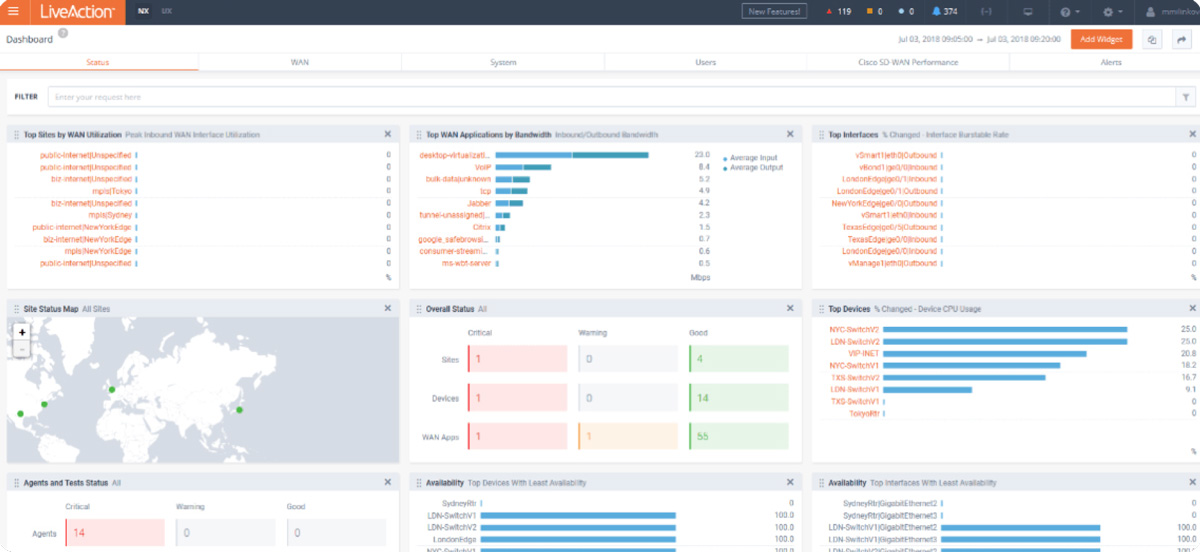
Task: Click the filter funnel icon
Action: pos(1186,97)
